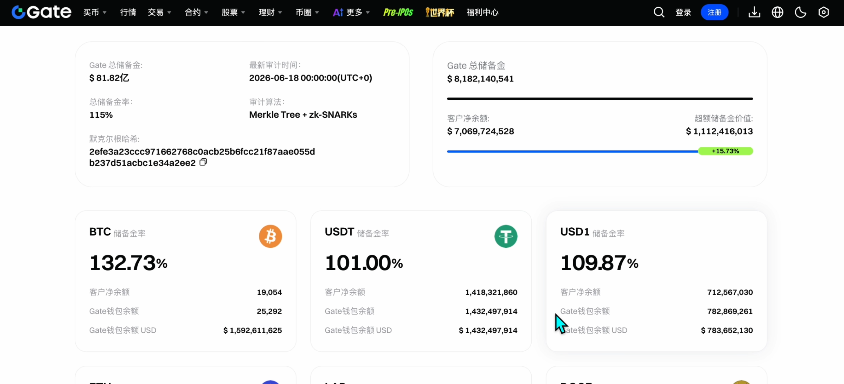Click Merkle Tree + zk-SNARKs text
844x384 pixels.
coord(303,115)
